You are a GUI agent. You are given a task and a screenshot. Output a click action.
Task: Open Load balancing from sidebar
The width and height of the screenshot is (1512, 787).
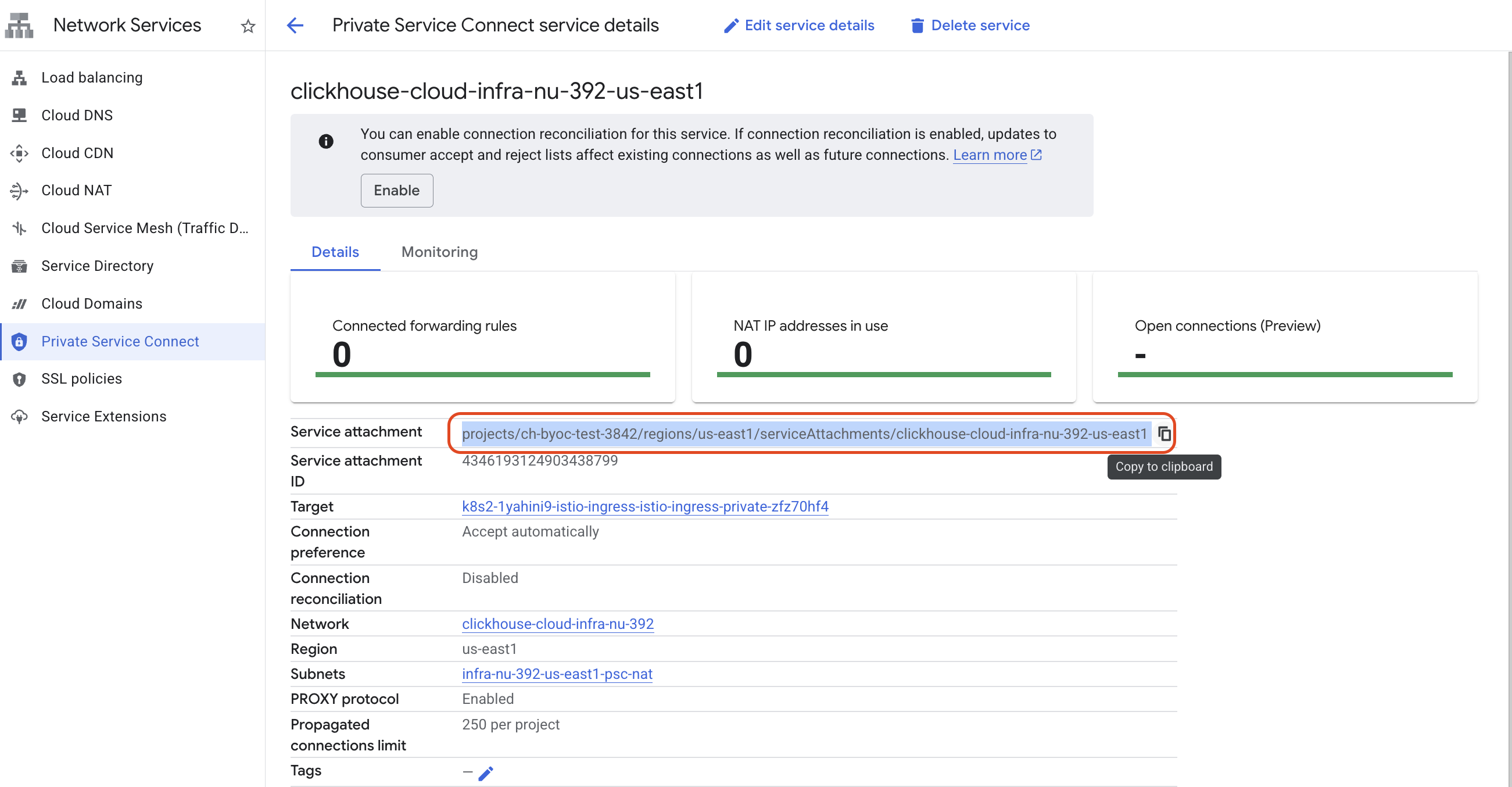coord(92,77)
